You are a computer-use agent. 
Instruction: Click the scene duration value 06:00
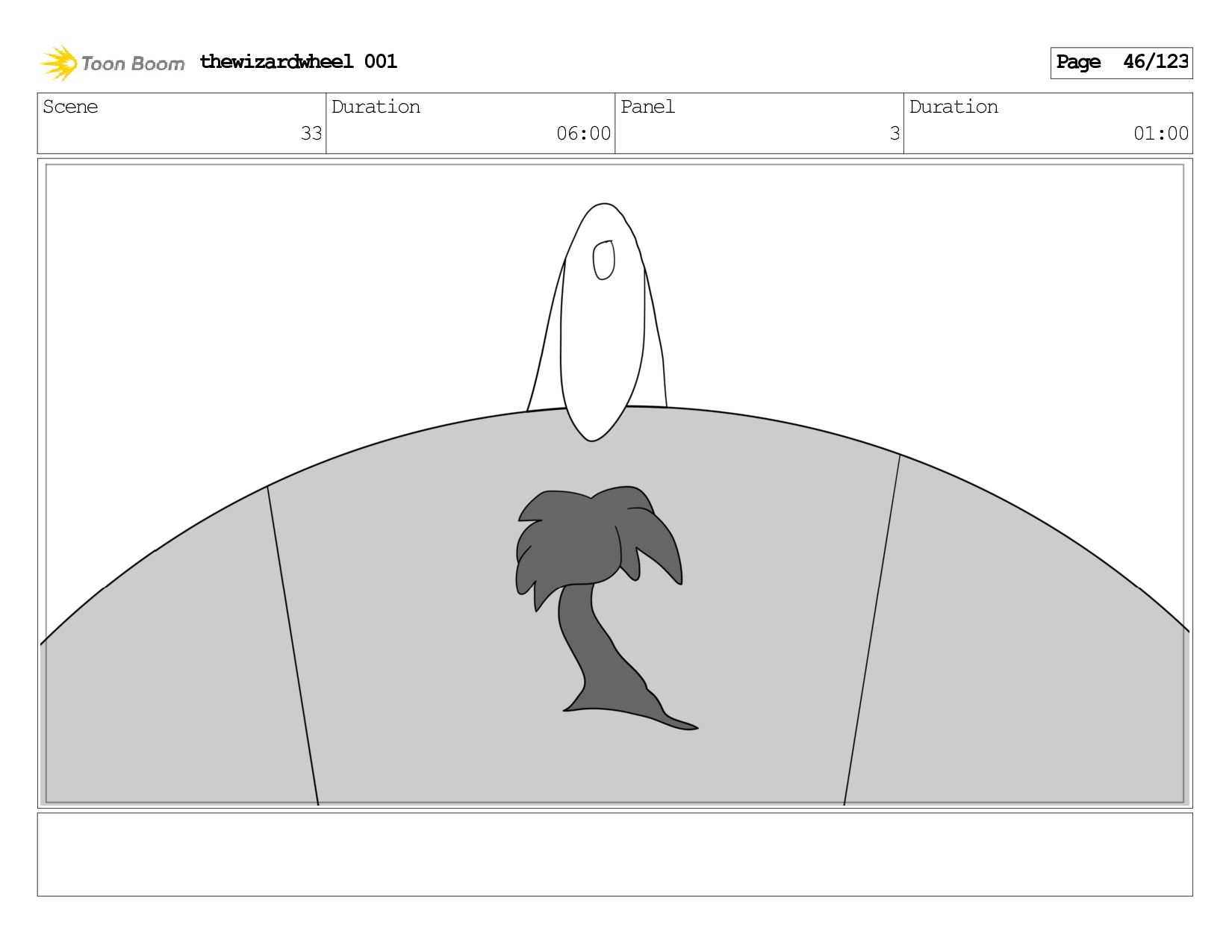click(x=584, y=134)
